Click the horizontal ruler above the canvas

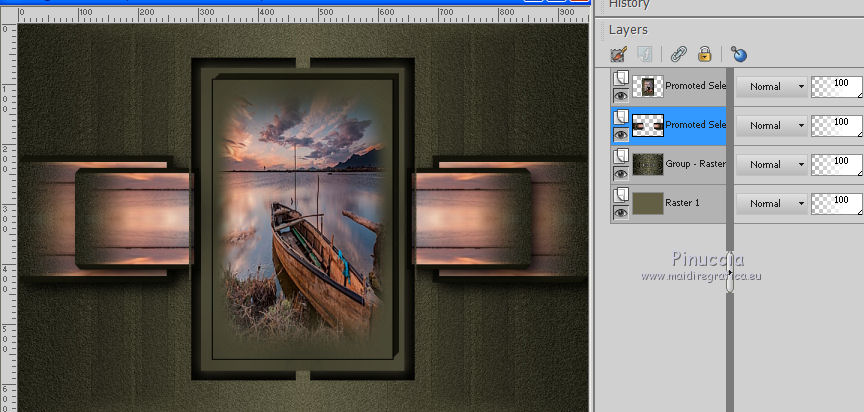click(x=303, y=14)
